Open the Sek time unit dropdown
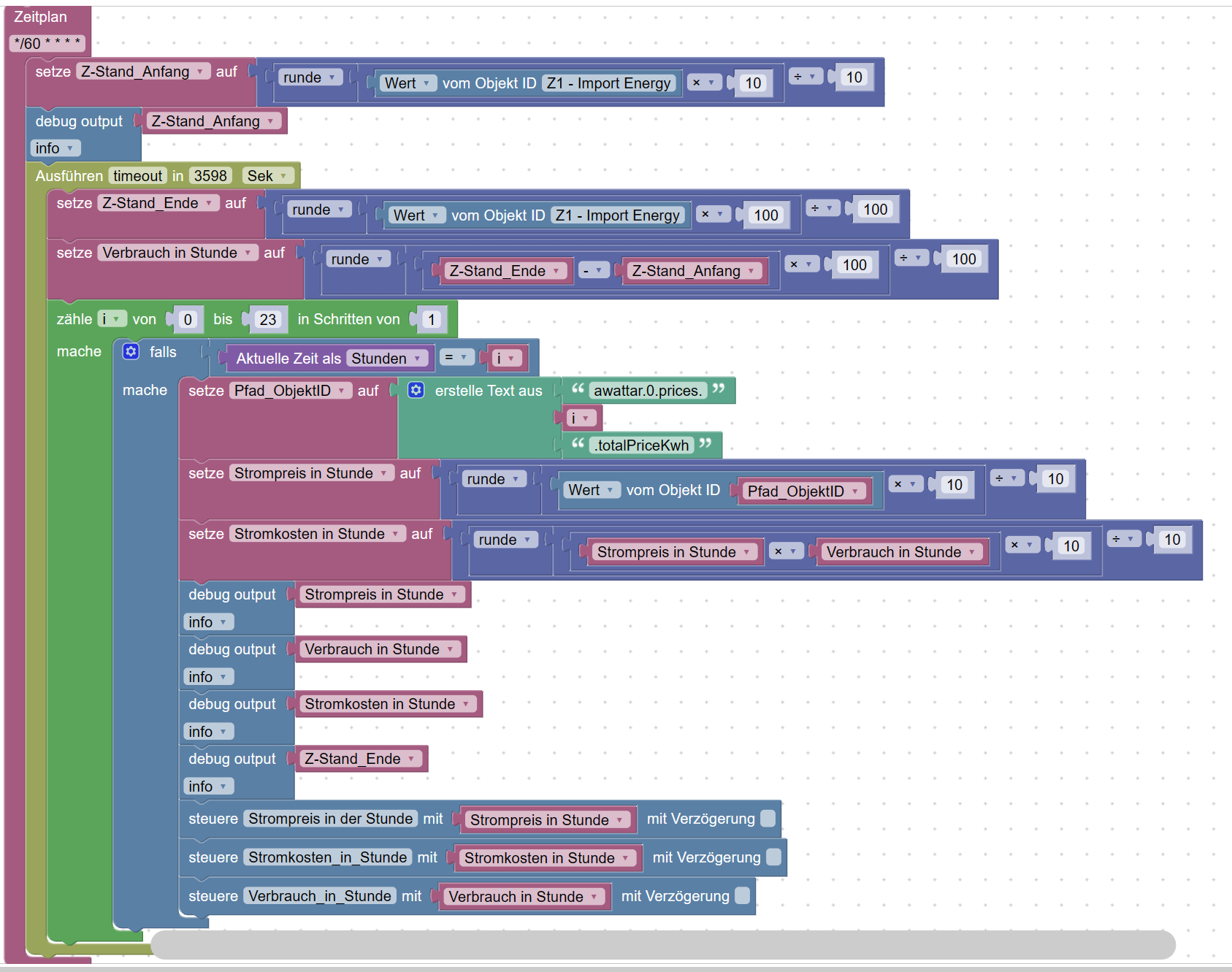Viewport: 1232px width, 972px height. pyautogui.click(x=269, y=176)
